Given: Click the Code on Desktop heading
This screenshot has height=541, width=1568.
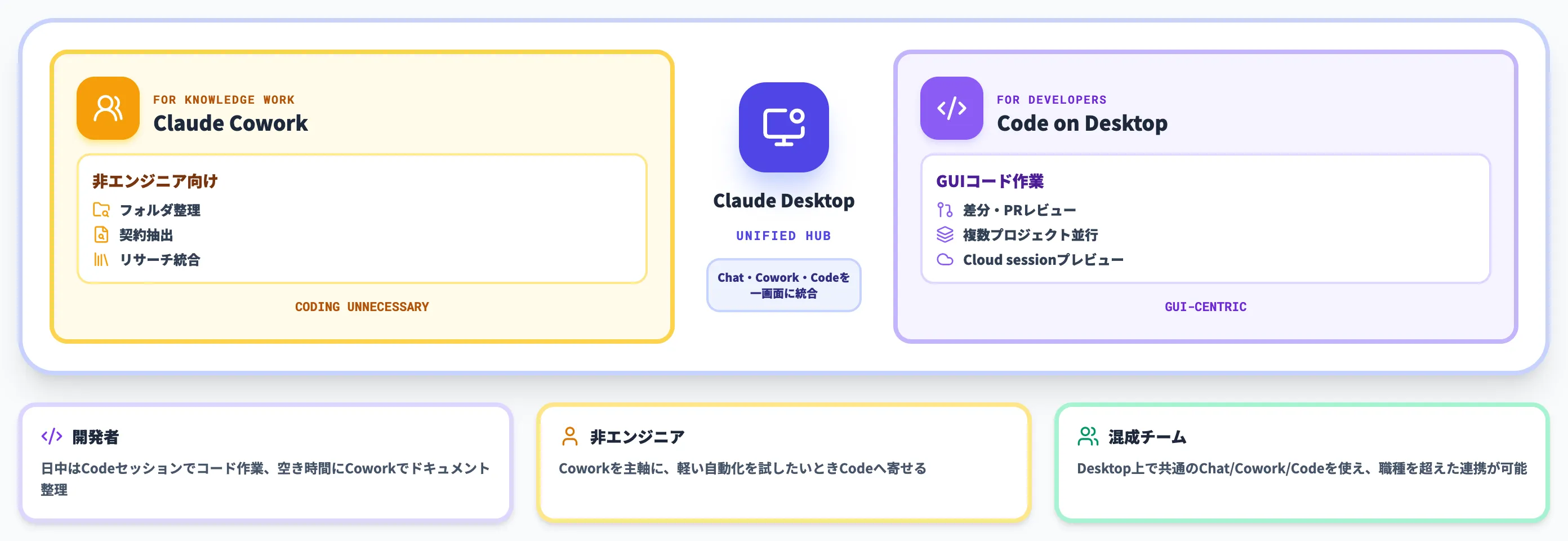Looking at the screenshot, I should [x=1081, y=123].
